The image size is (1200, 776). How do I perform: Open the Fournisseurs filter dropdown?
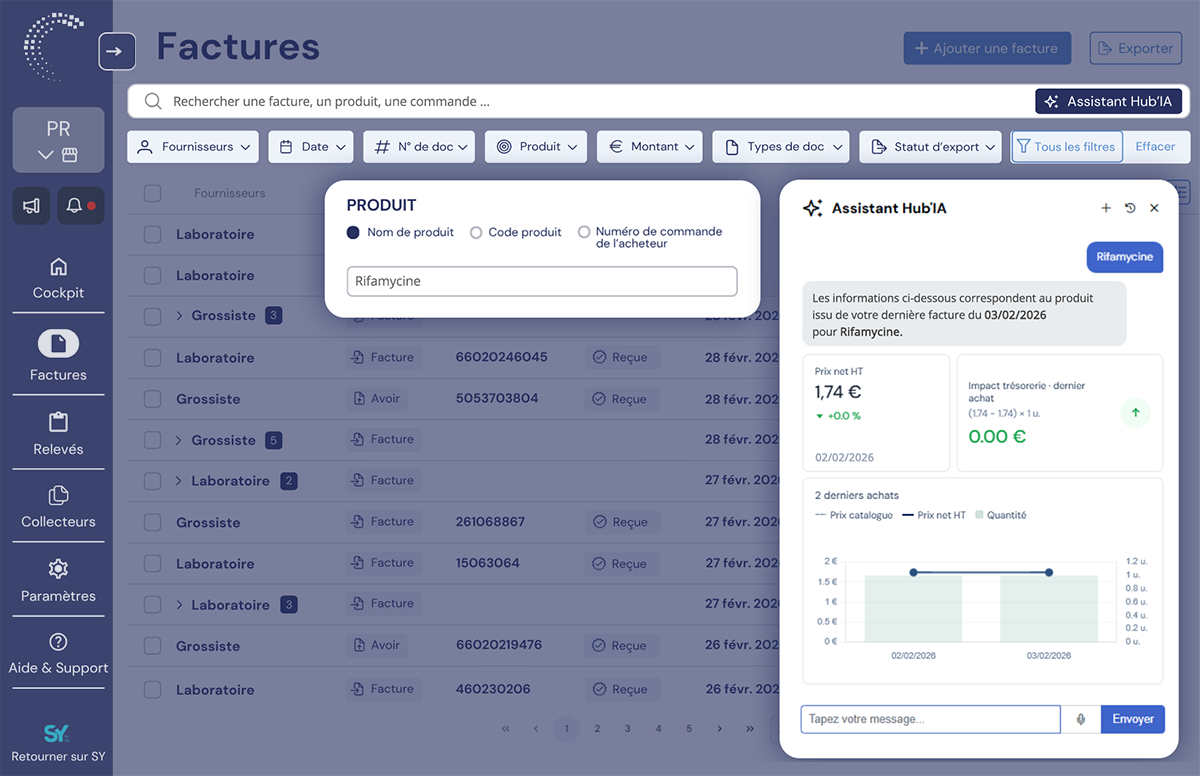click(193, 147)
